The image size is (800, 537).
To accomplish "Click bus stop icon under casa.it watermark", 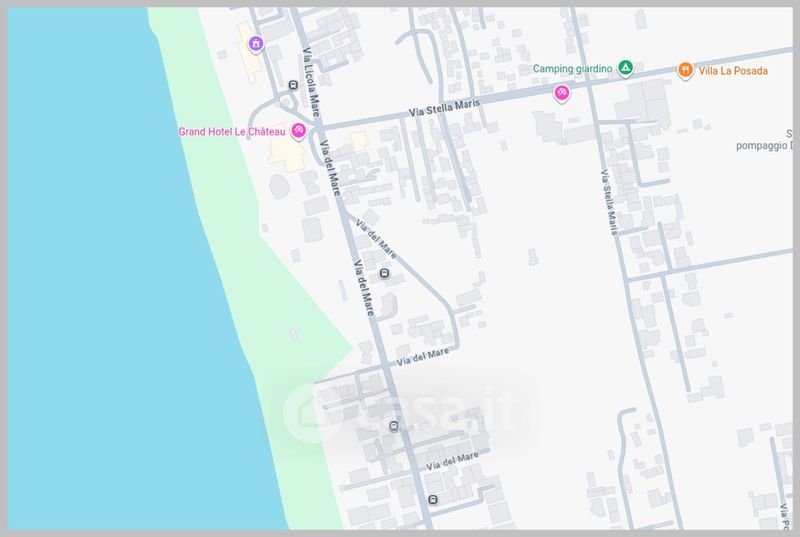I will coord(393,426).
